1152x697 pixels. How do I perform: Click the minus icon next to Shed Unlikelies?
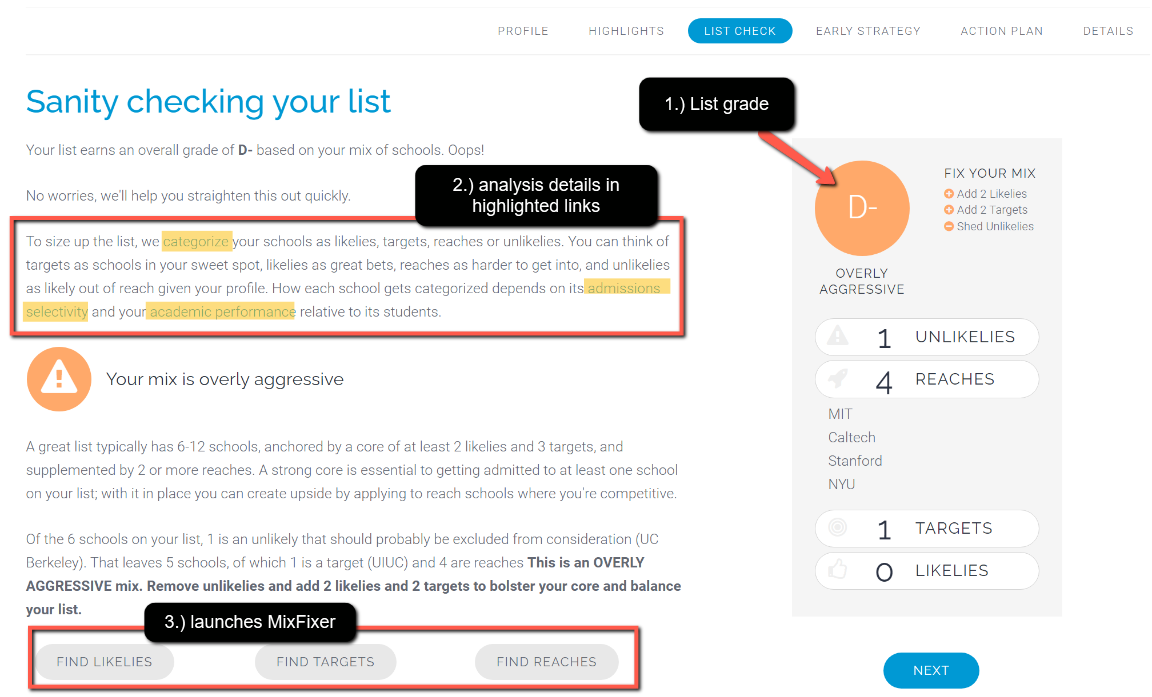click(x=948, y=226)
